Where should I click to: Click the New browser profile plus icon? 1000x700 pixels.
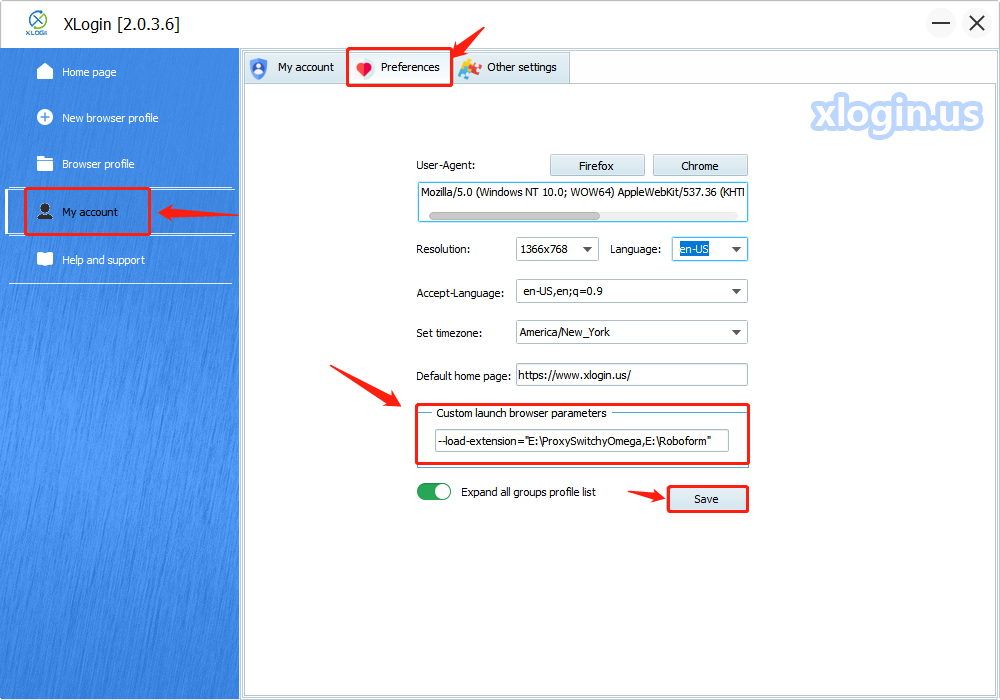click(x=45, y=117)
